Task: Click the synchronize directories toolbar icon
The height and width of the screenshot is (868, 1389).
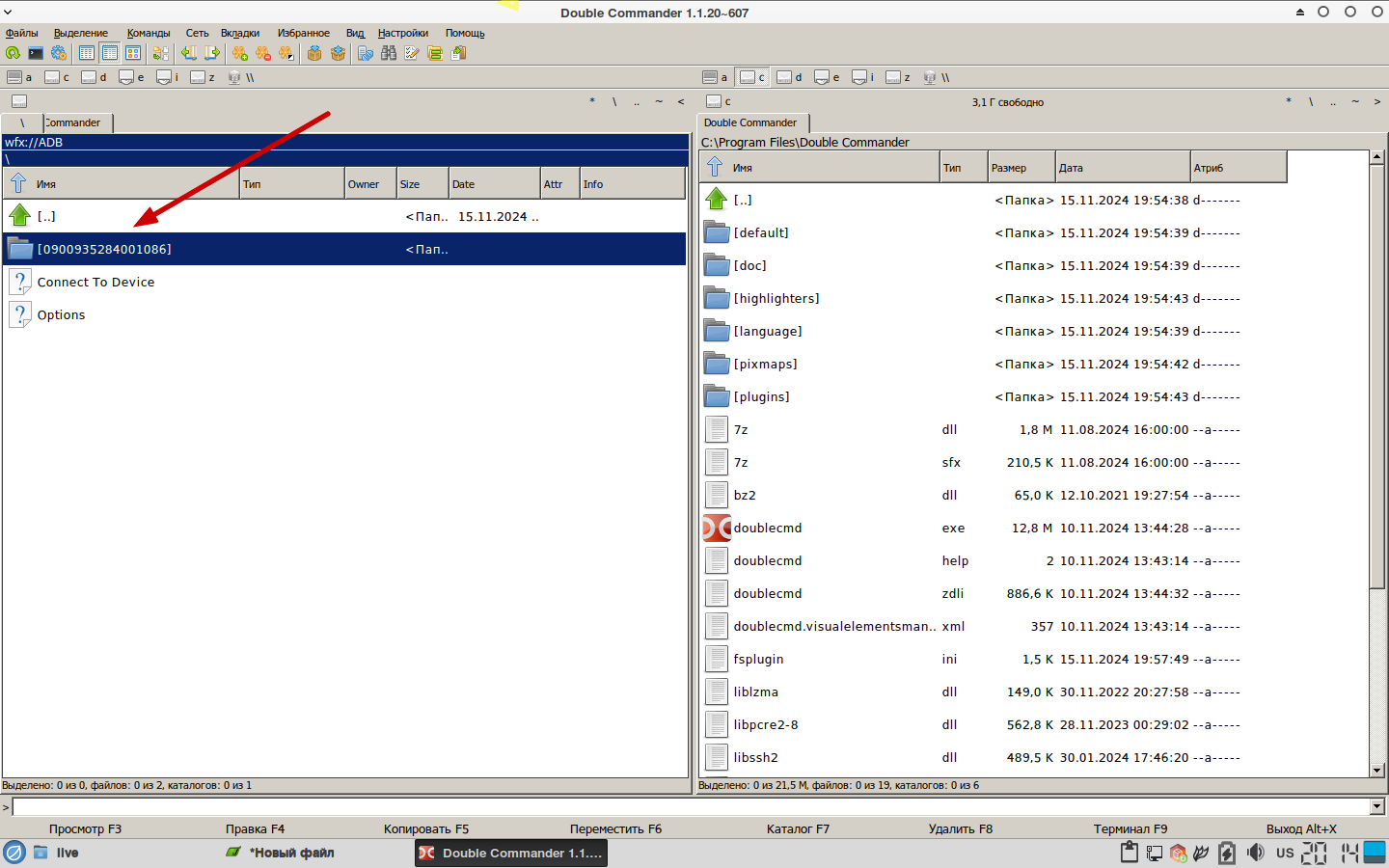Action: click(x=435, y=53)
